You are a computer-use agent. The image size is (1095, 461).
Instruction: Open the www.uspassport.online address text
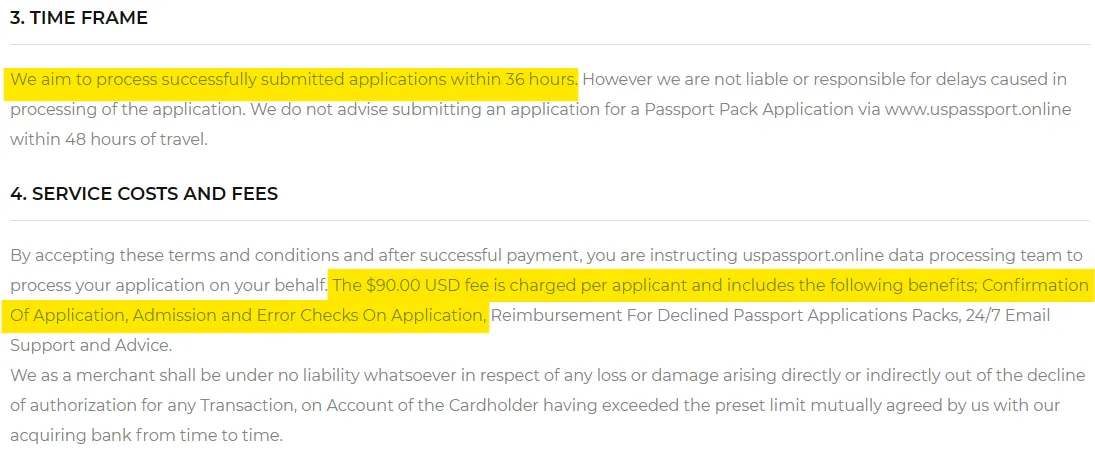coord(963,109)
